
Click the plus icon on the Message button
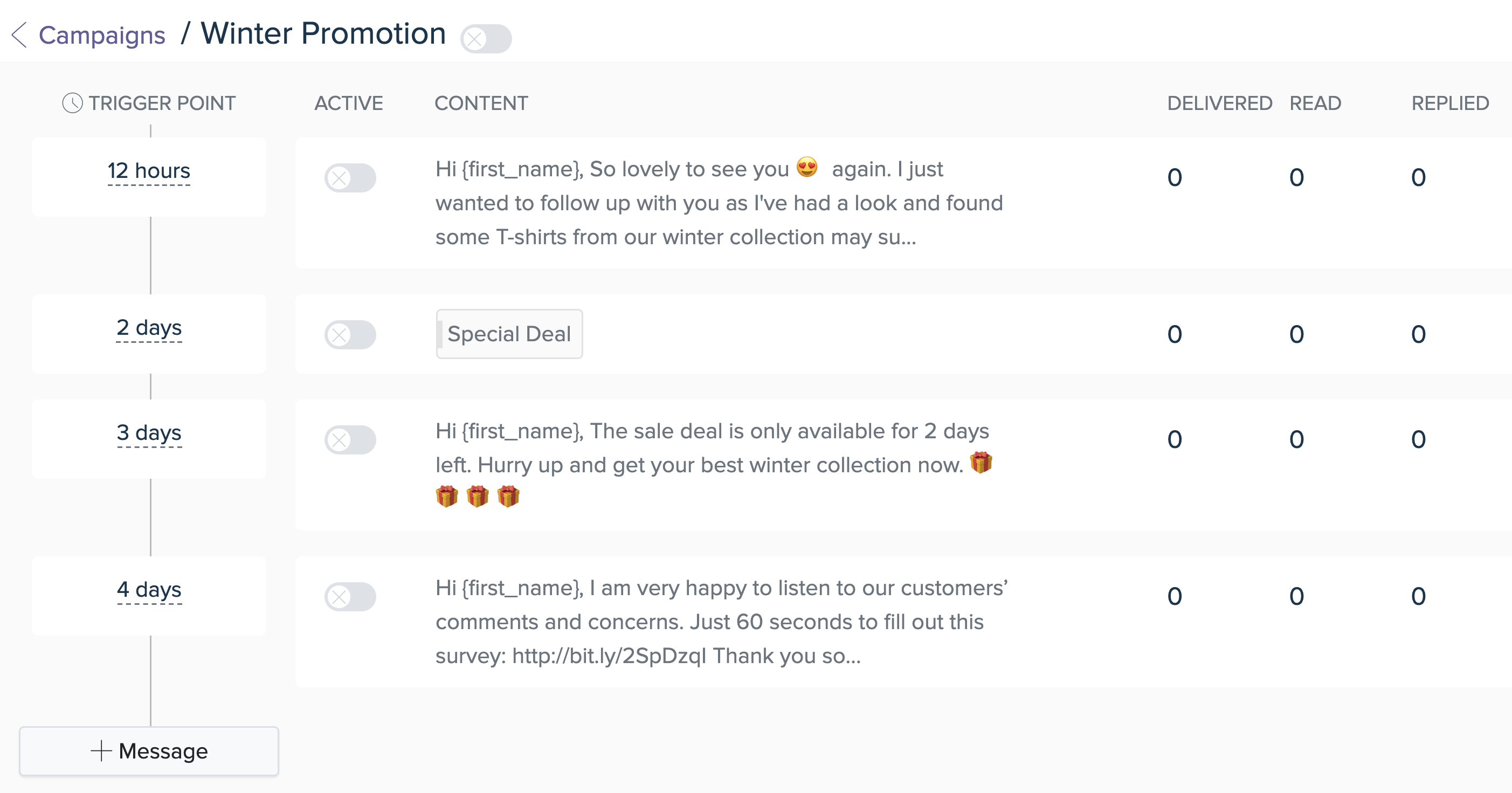point(101,751)
